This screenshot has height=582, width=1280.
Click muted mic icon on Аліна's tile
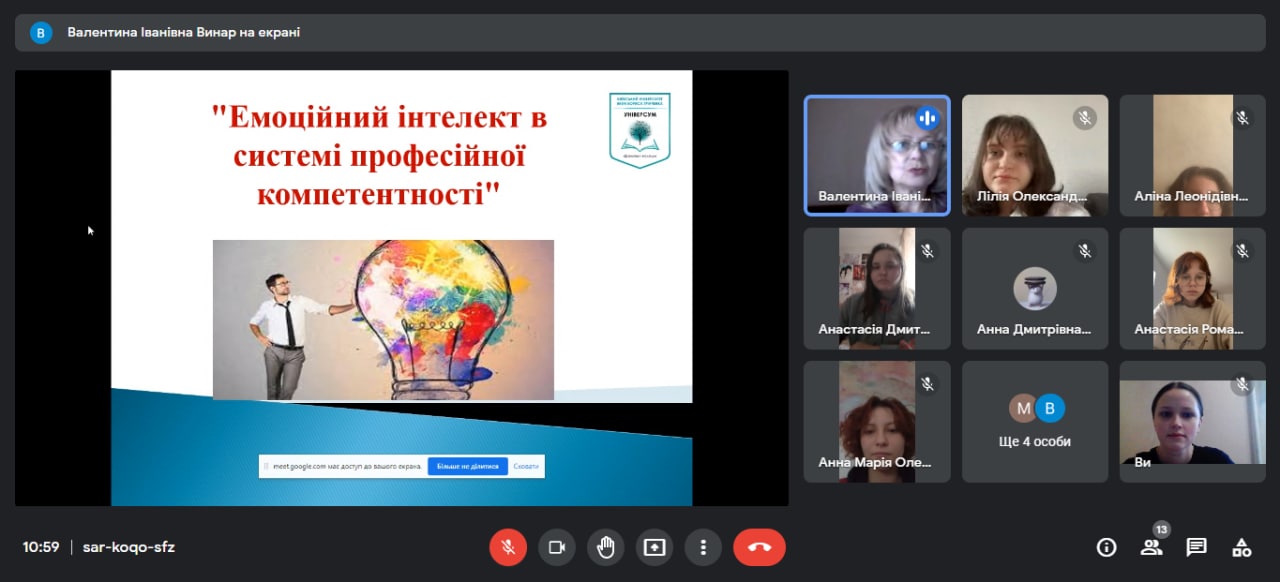1242,118
